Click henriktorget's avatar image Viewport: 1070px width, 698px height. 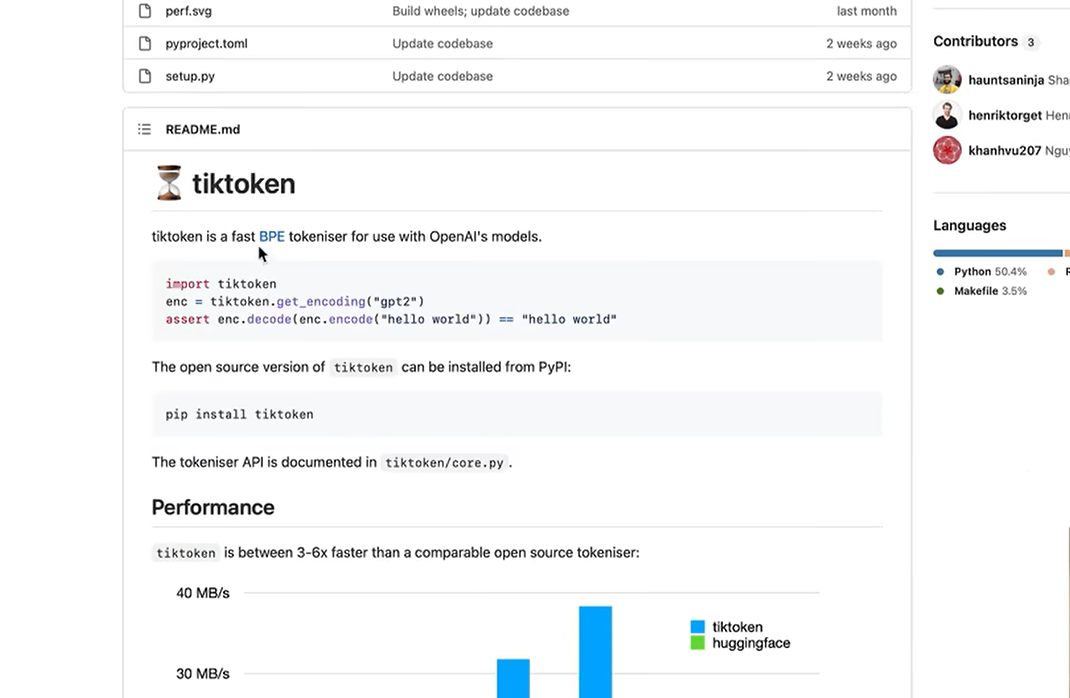click(947, 115)
